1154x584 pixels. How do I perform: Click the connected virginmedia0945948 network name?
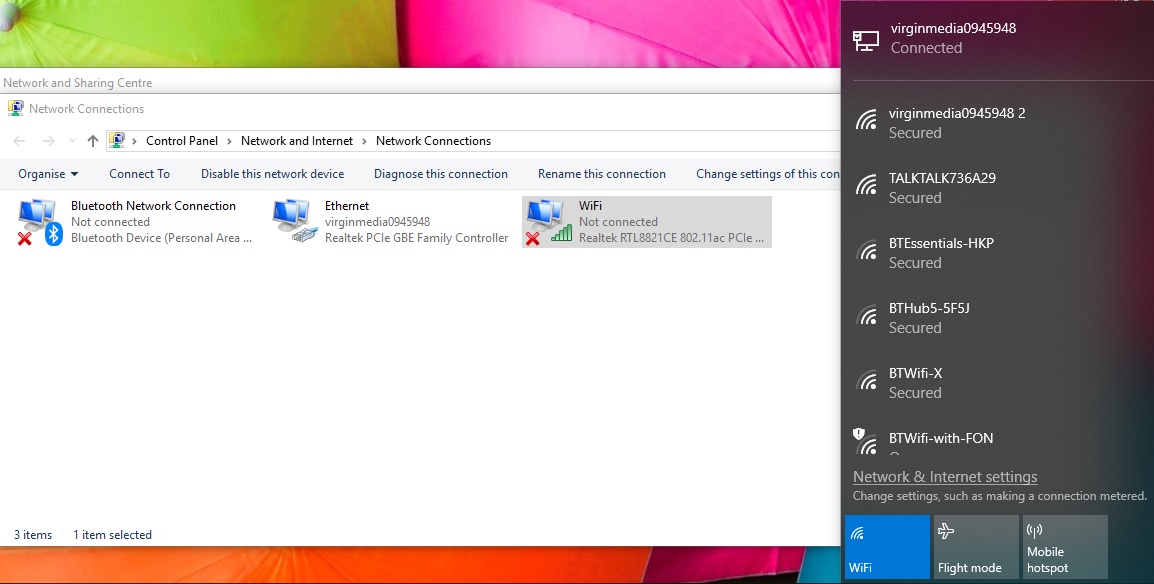click(x=953, y=28)
